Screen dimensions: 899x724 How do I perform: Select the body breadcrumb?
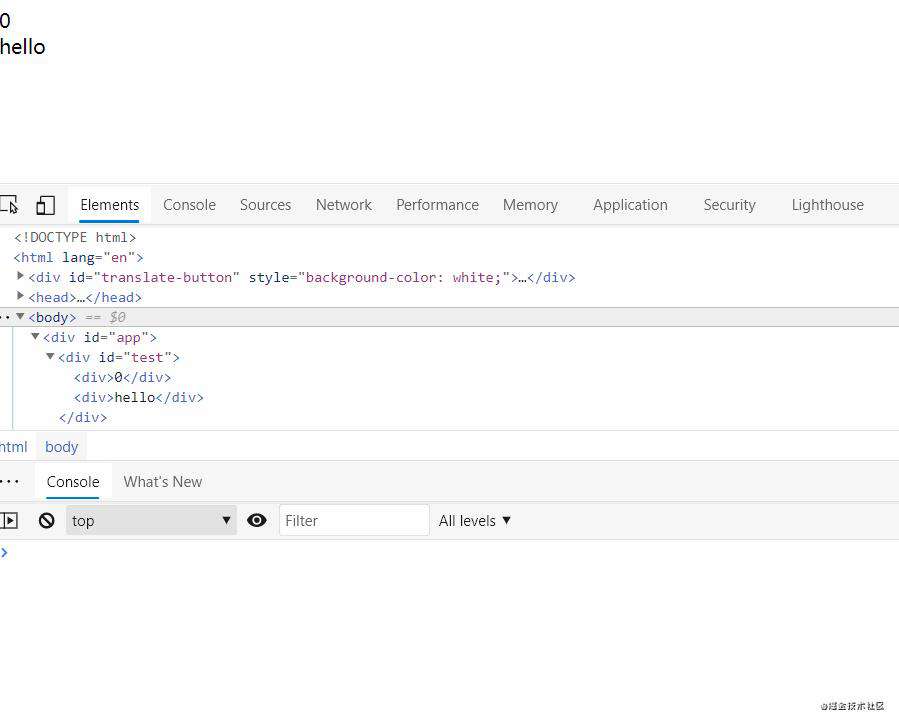tap(61, 447)
